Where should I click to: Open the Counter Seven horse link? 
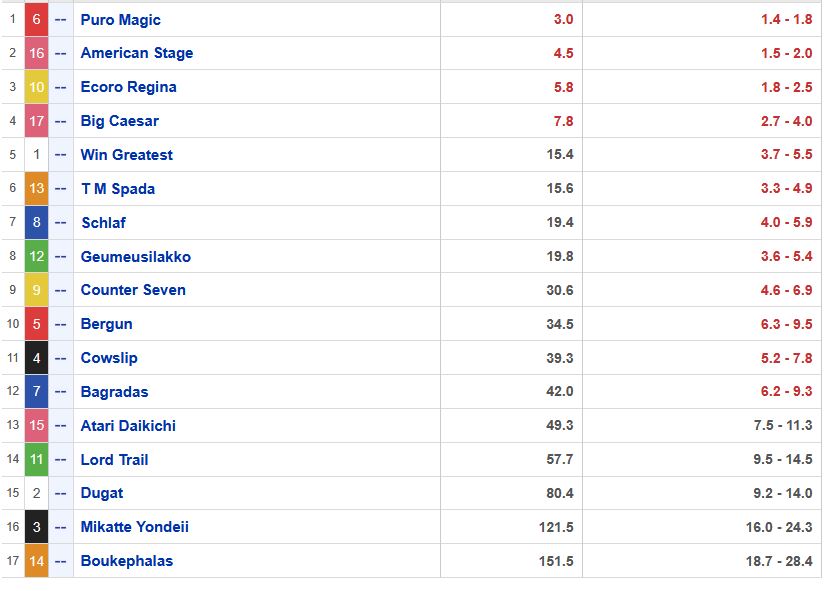coord(133,290)
